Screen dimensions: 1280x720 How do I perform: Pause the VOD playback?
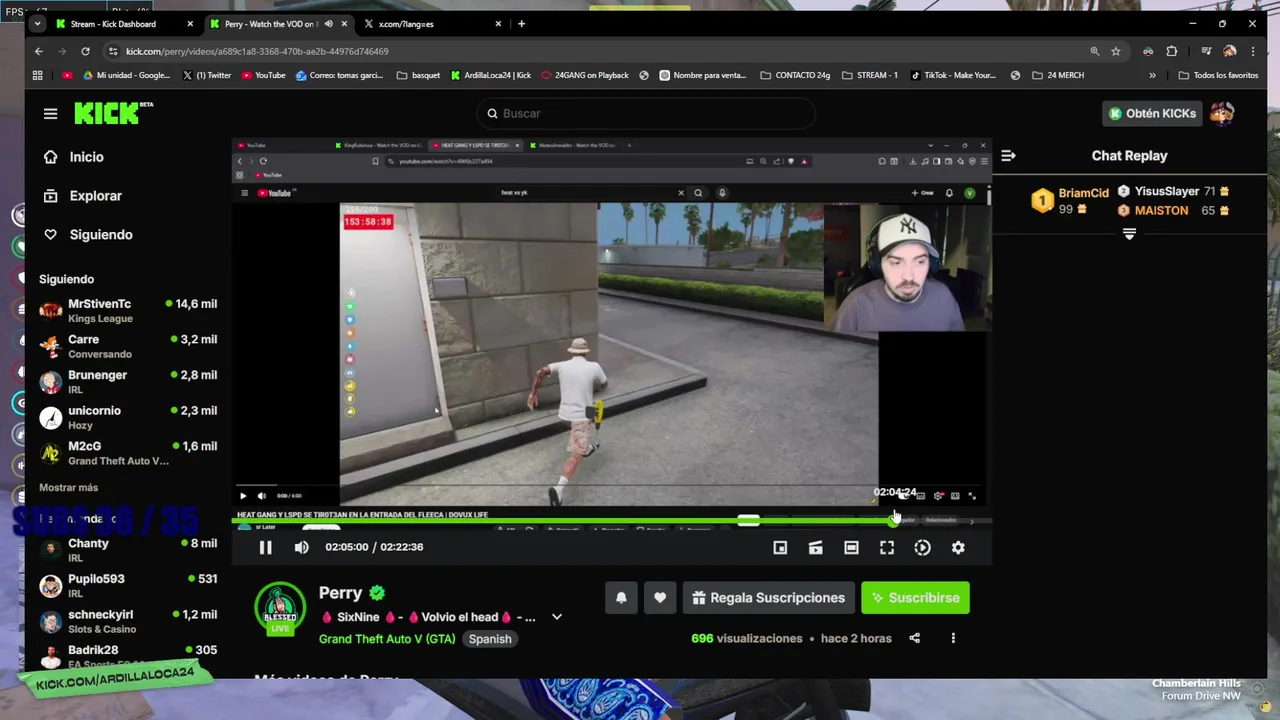265,547
